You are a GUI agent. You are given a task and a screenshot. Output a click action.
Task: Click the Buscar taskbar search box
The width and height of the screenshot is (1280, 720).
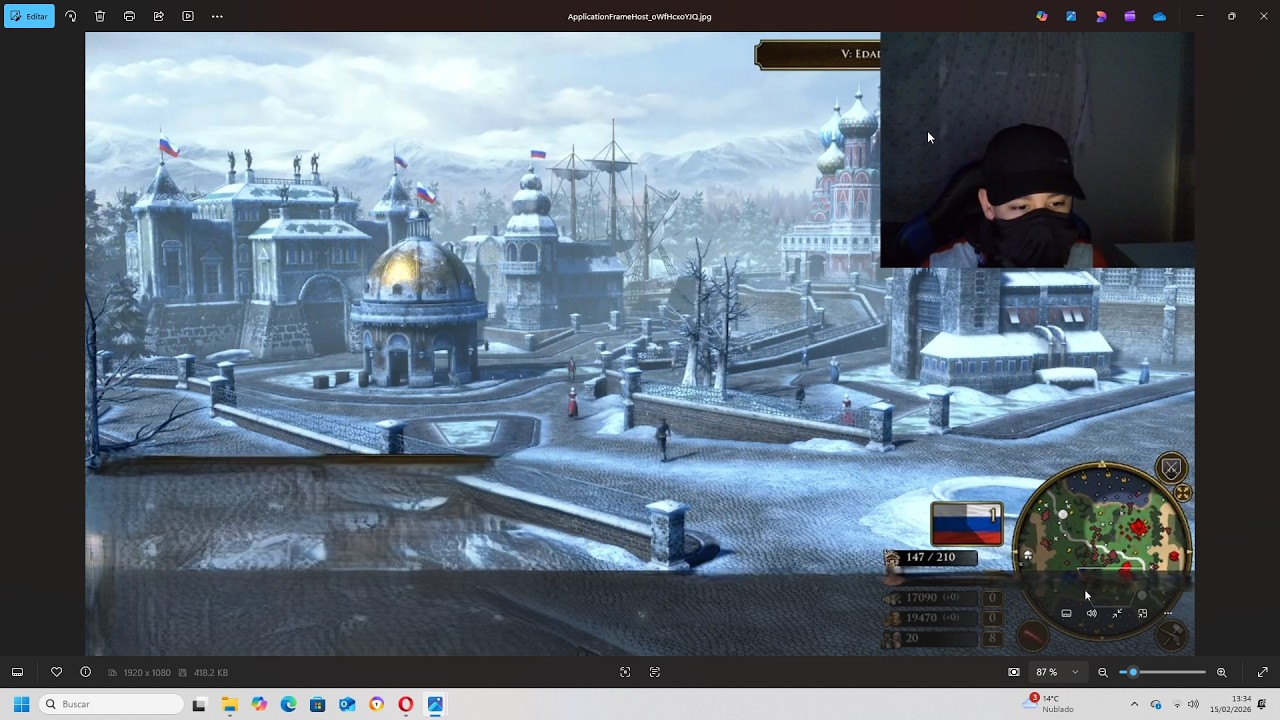[x=112, y=704]
